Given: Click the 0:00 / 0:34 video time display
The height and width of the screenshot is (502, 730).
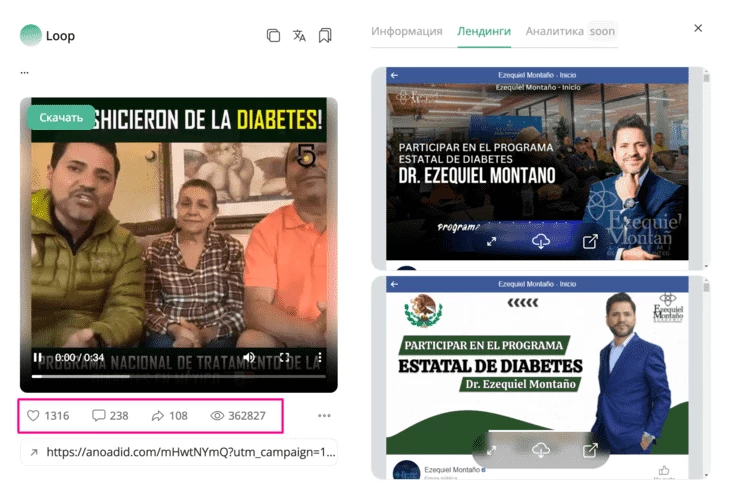Looking at the screenshot, I should pos(80,357).
